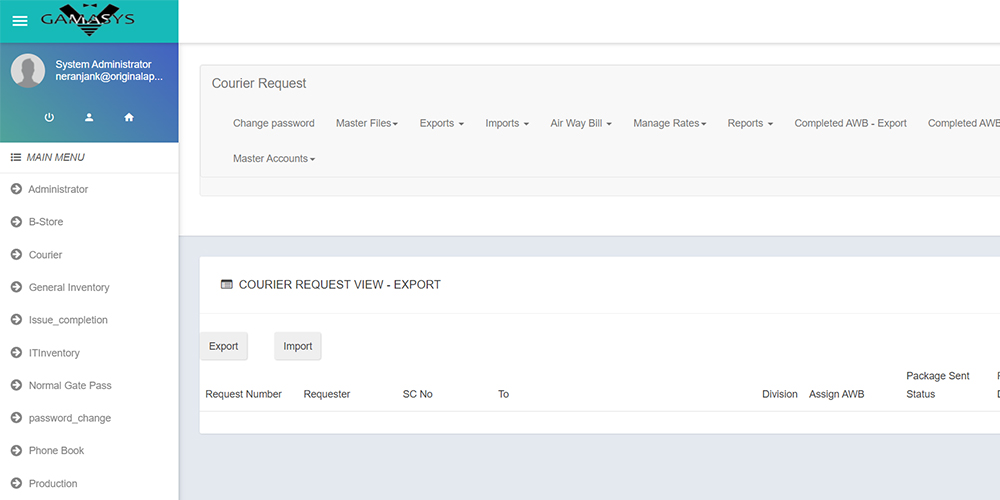
Task: Click the power logout icon
Action: click(49, 117)
